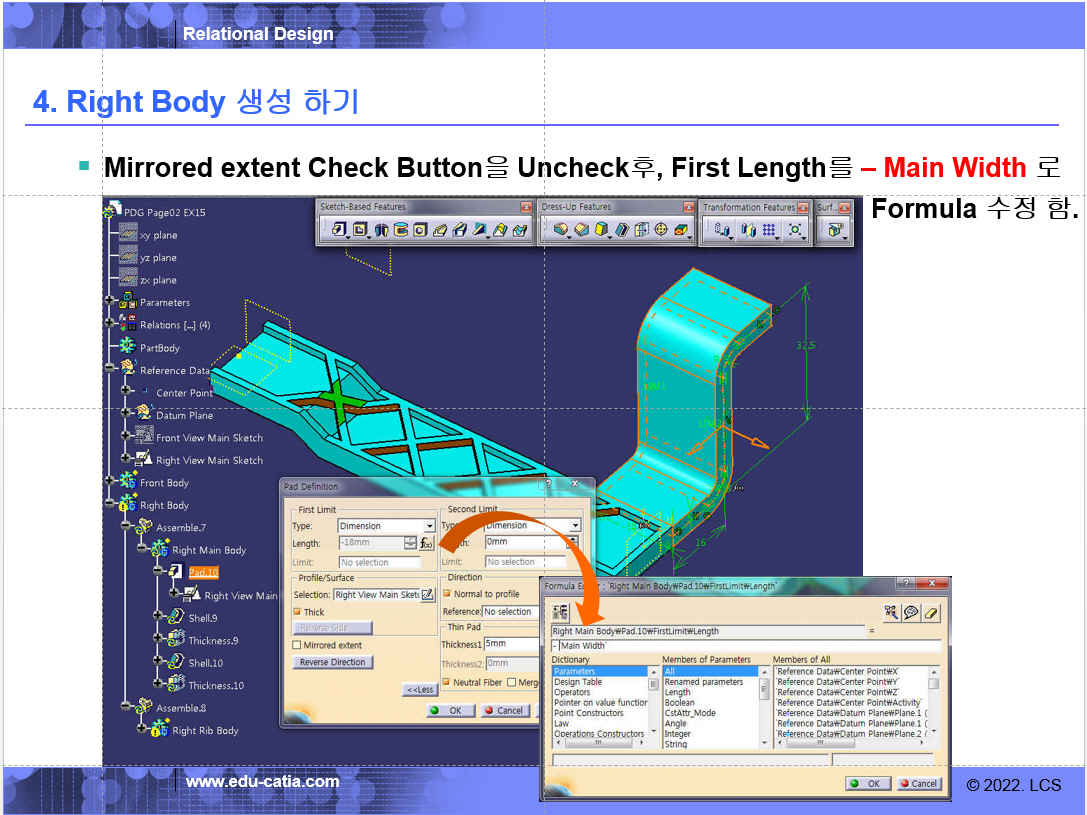Image resolution: width=1087 pixels, height=815 pixels.
Task: Click the Shaft tool icon
Action: pos(380,230)
